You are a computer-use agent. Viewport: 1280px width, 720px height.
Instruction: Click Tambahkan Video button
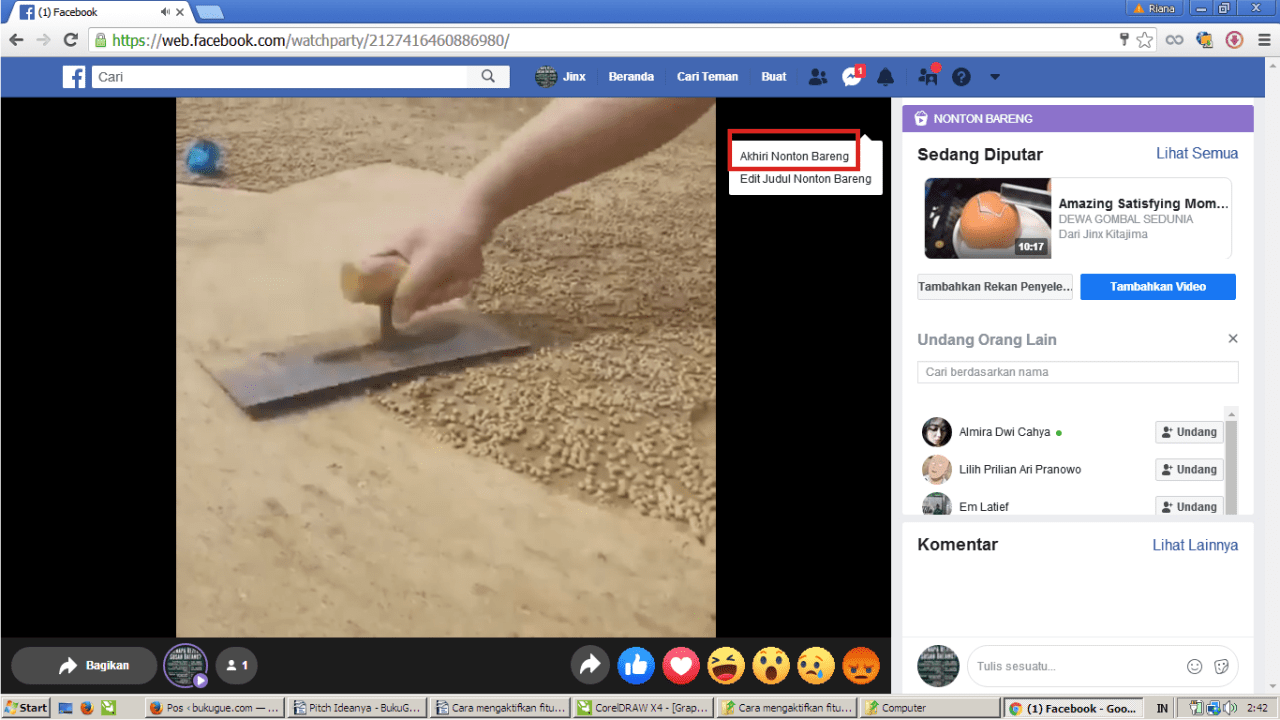1158,286
